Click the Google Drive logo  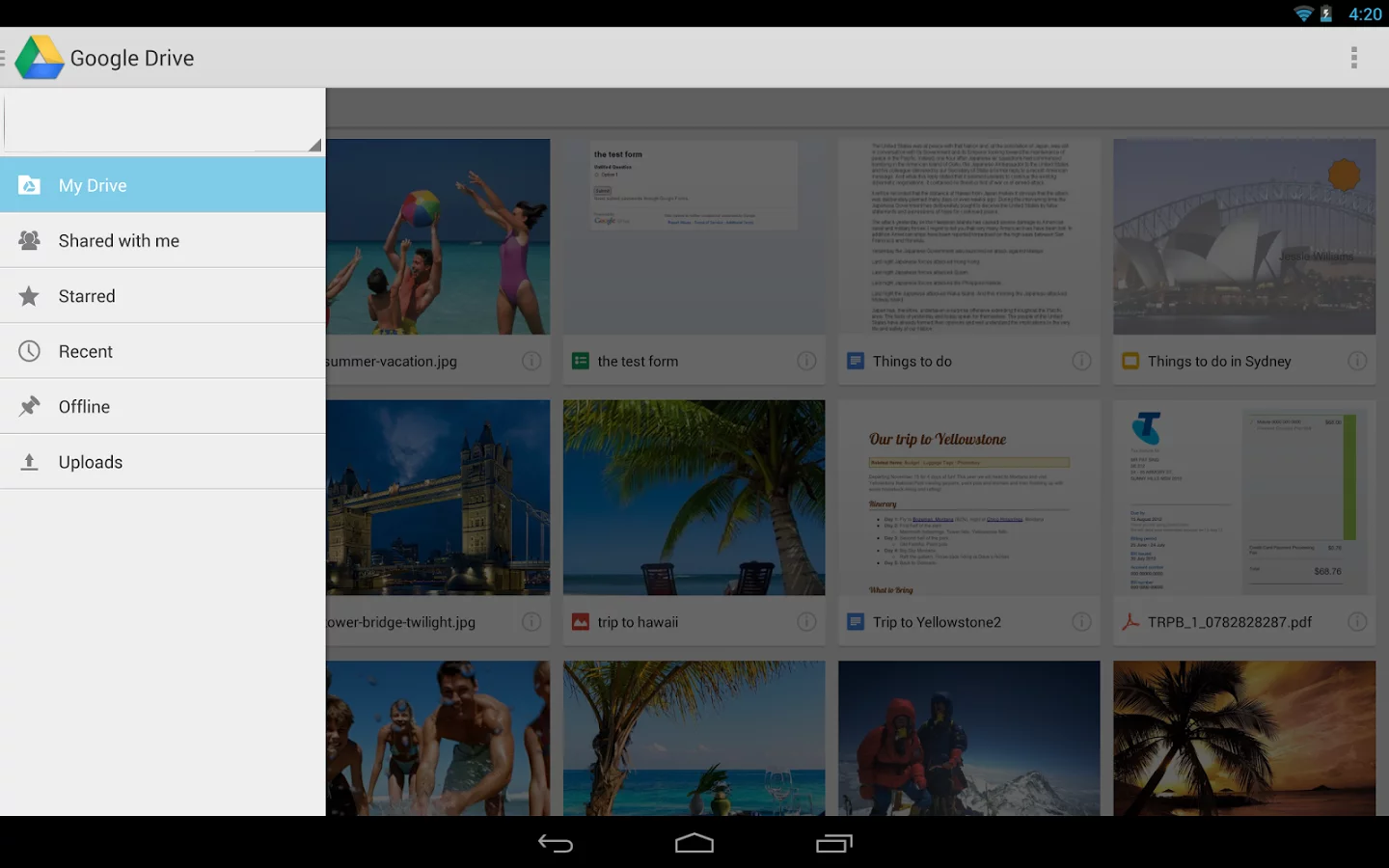coord(41,57)
